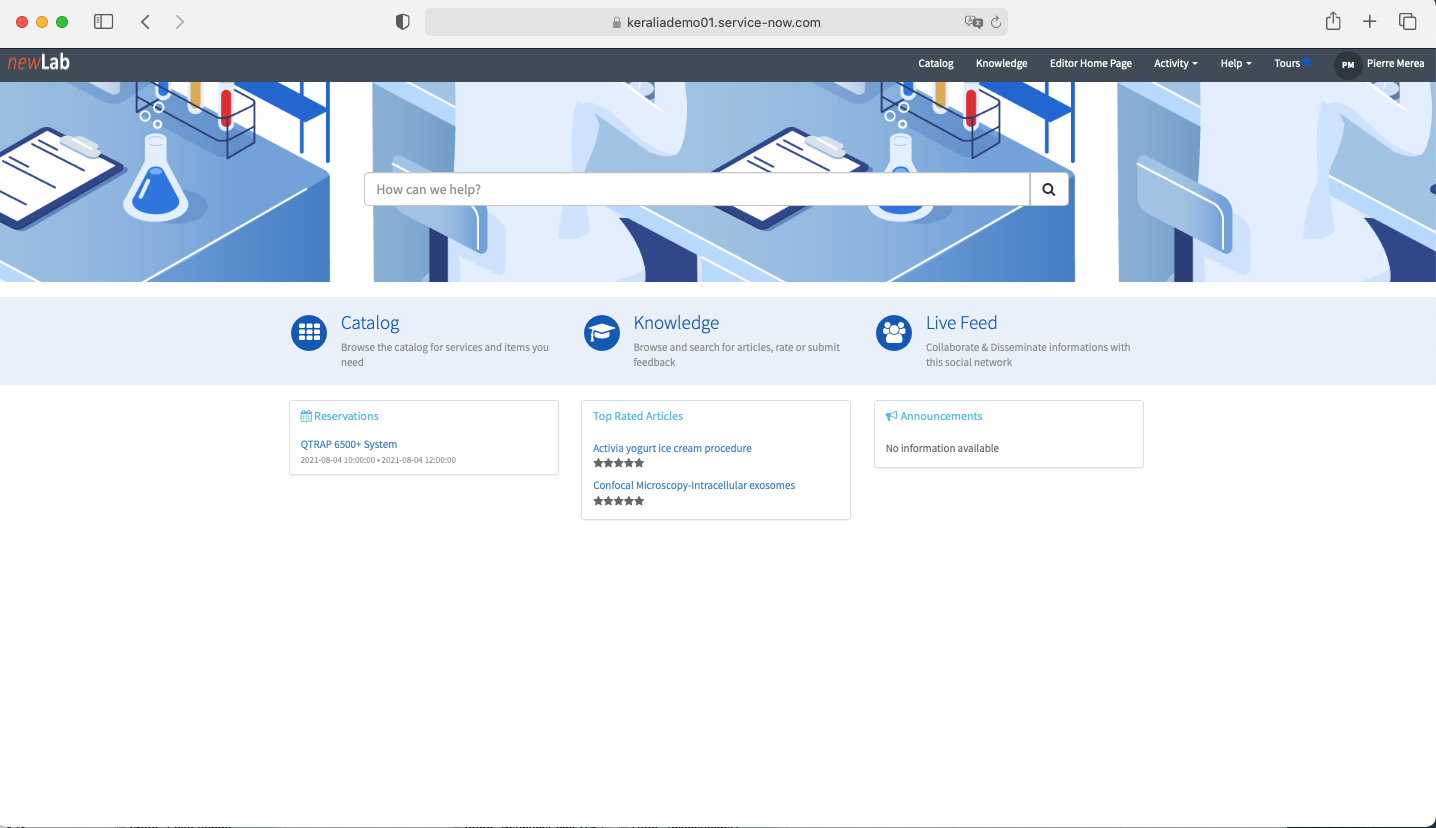Image resolution: width=1436 pixels, height=828 pixels.
Task: Open a new tab with plus icon
Action: pyautogui.click(x=1370, y=21)
